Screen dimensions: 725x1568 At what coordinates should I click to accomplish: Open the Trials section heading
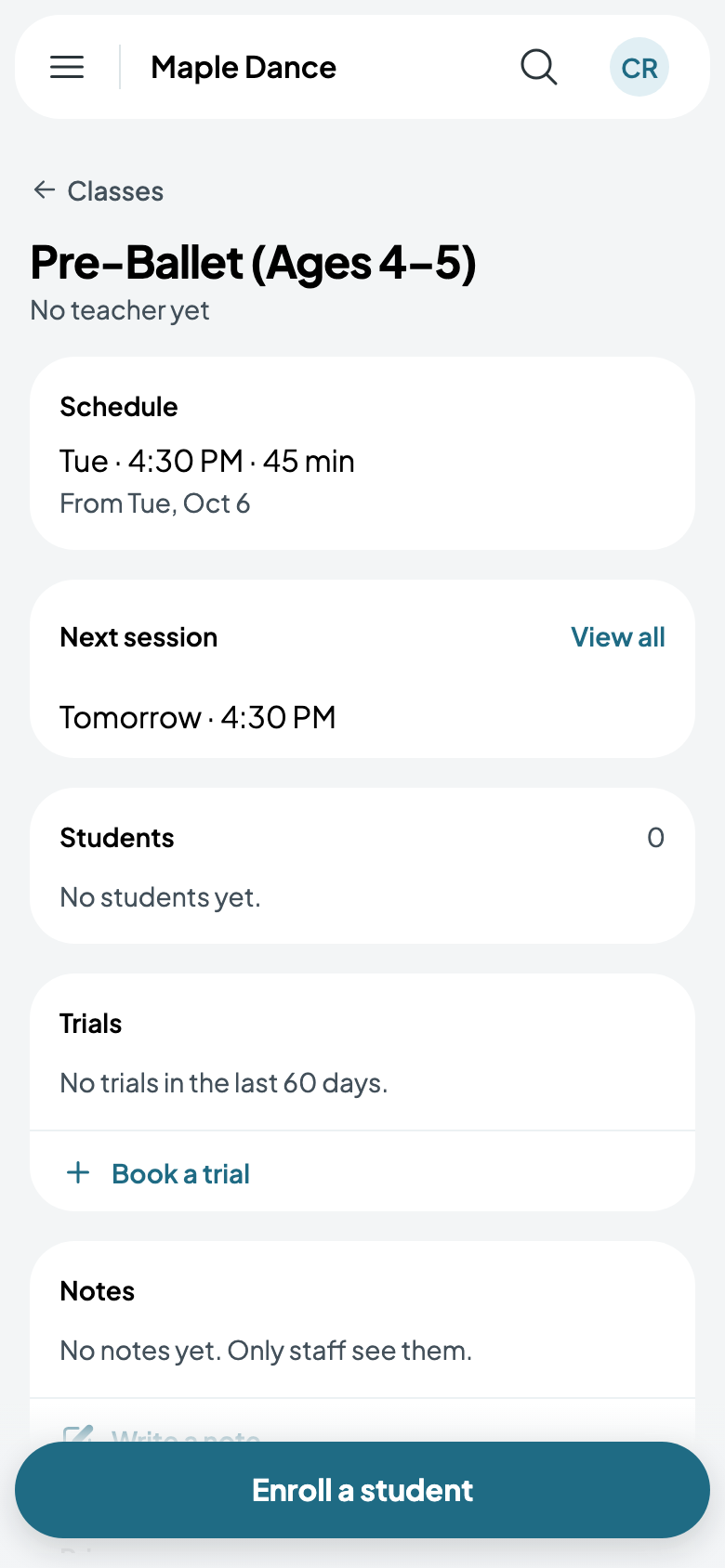point(91,1024)
